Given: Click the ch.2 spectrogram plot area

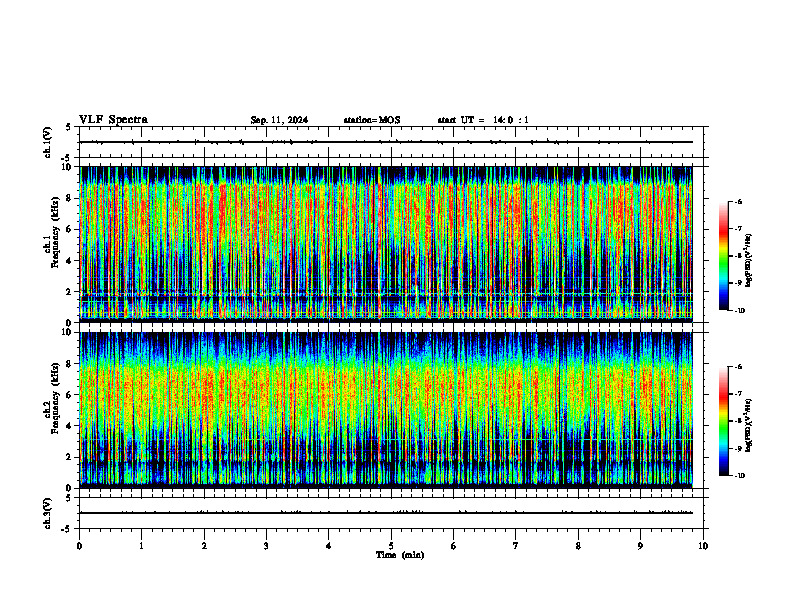Looking at the screenshot, I should point(386,410).
